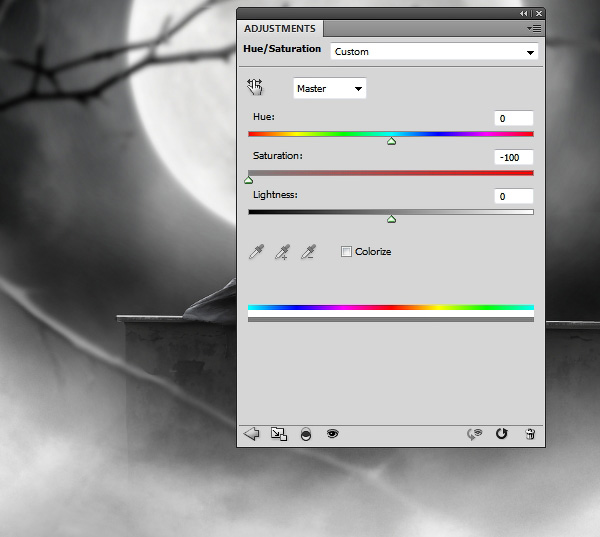Open the Master channel dropdown
The image size is (600, 537).
pyautogui.click(x=329, y=88)
